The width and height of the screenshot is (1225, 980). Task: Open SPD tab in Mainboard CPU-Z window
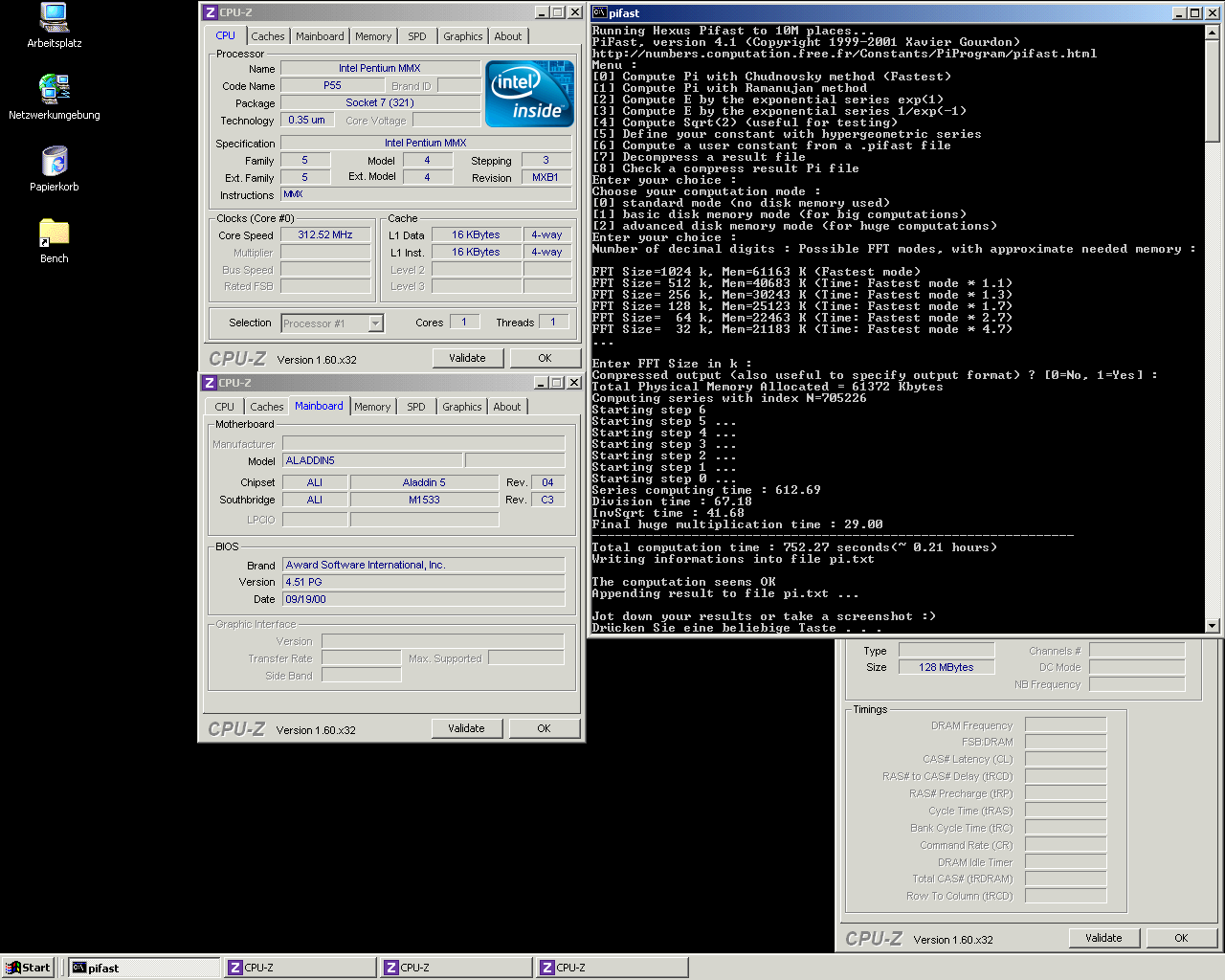[416, 407]
